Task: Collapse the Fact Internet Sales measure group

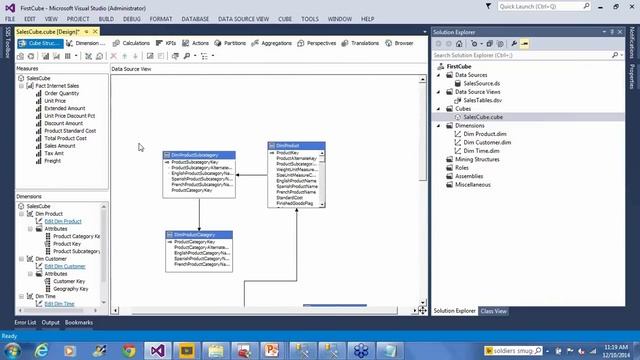Action: (x=21, y=86)
